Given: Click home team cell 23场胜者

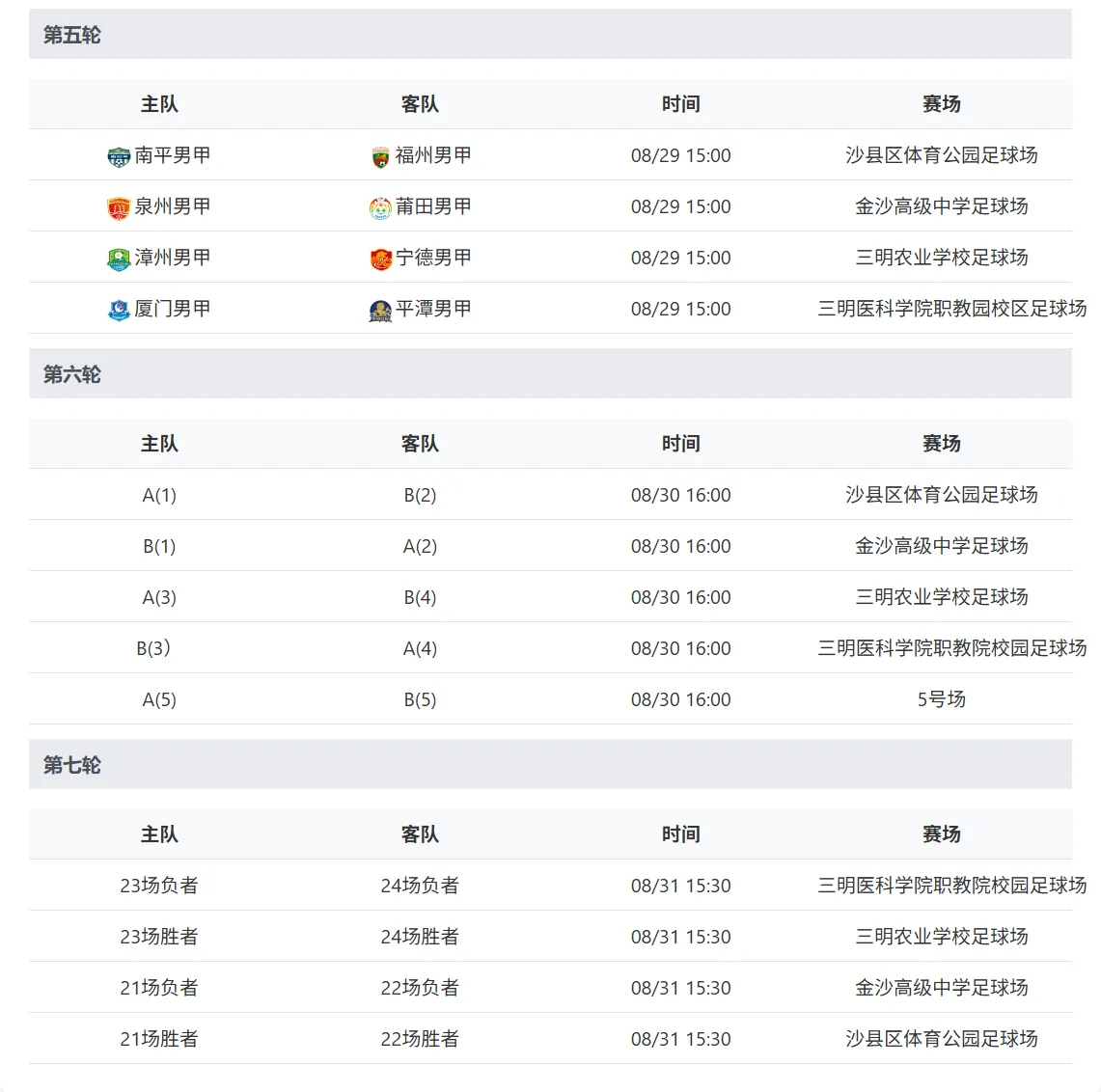Looking at the screenshot, I should (159, 936).
